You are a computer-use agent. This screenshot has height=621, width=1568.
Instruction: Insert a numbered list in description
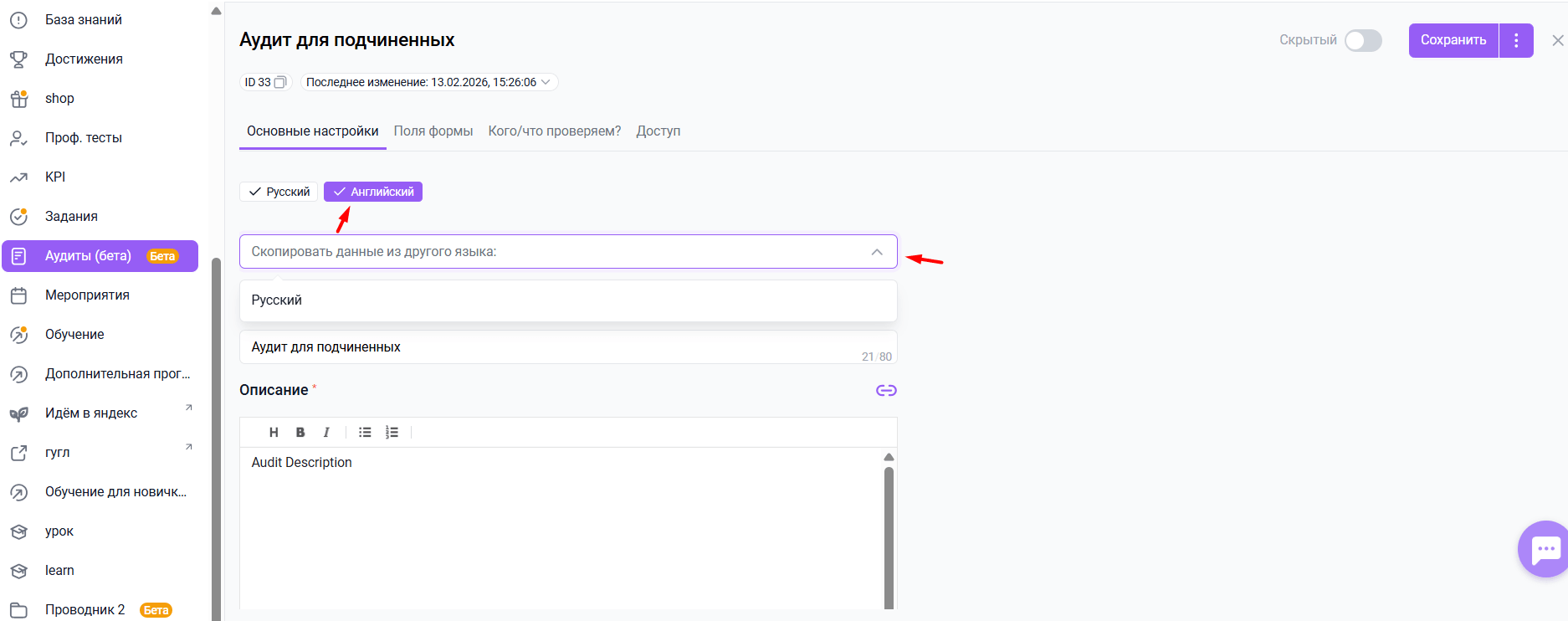pyautogui.click(x=392, y=433)
